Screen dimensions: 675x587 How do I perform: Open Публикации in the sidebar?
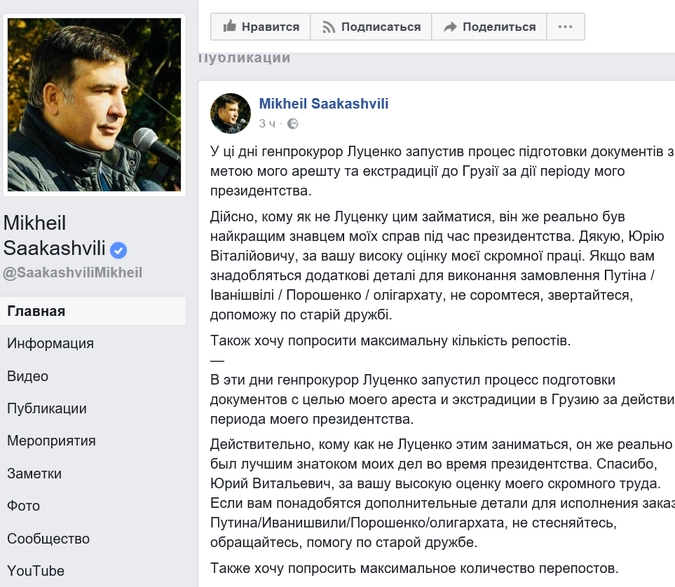point(46,408)
